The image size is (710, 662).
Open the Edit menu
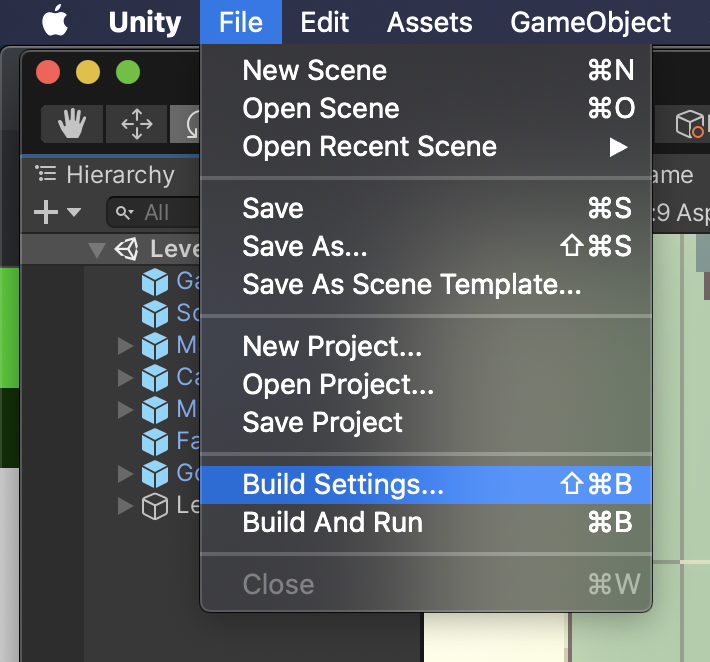(x=324, y=22)
